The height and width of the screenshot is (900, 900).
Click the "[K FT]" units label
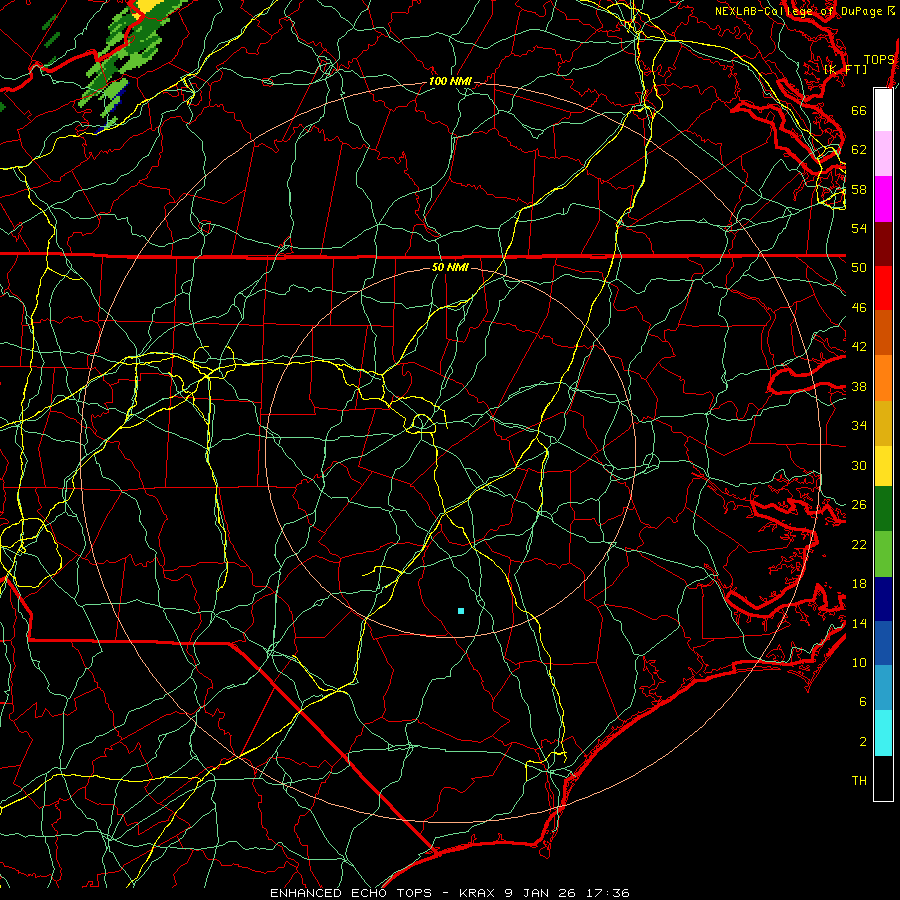pos(845,69)
